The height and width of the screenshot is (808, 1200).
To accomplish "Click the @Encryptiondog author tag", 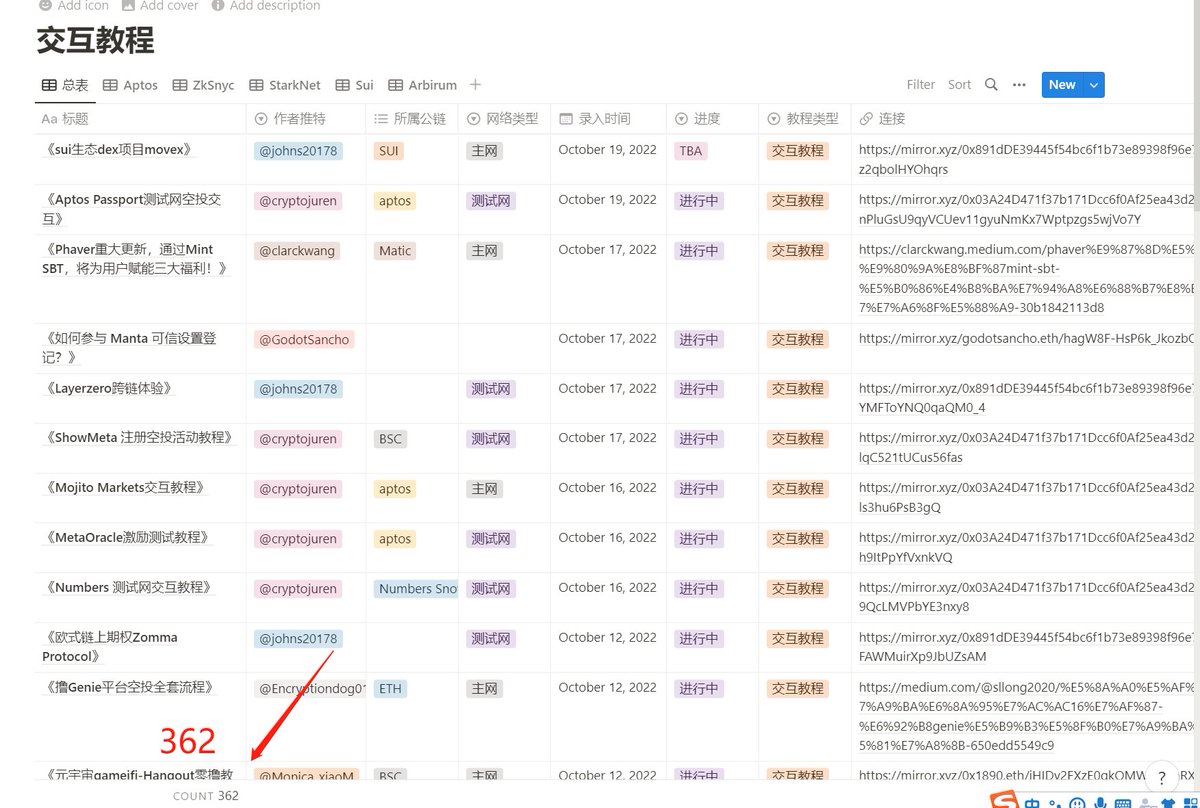I will coord(310,689).
